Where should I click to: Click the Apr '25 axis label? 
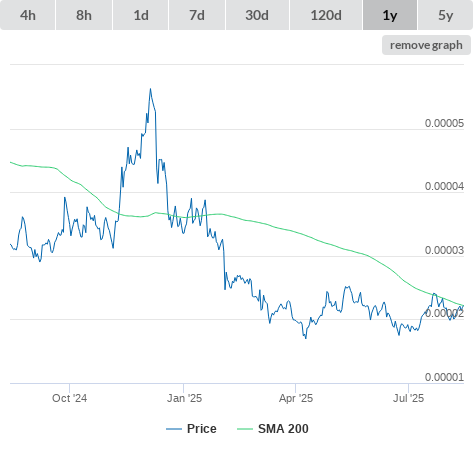(296, 398)
